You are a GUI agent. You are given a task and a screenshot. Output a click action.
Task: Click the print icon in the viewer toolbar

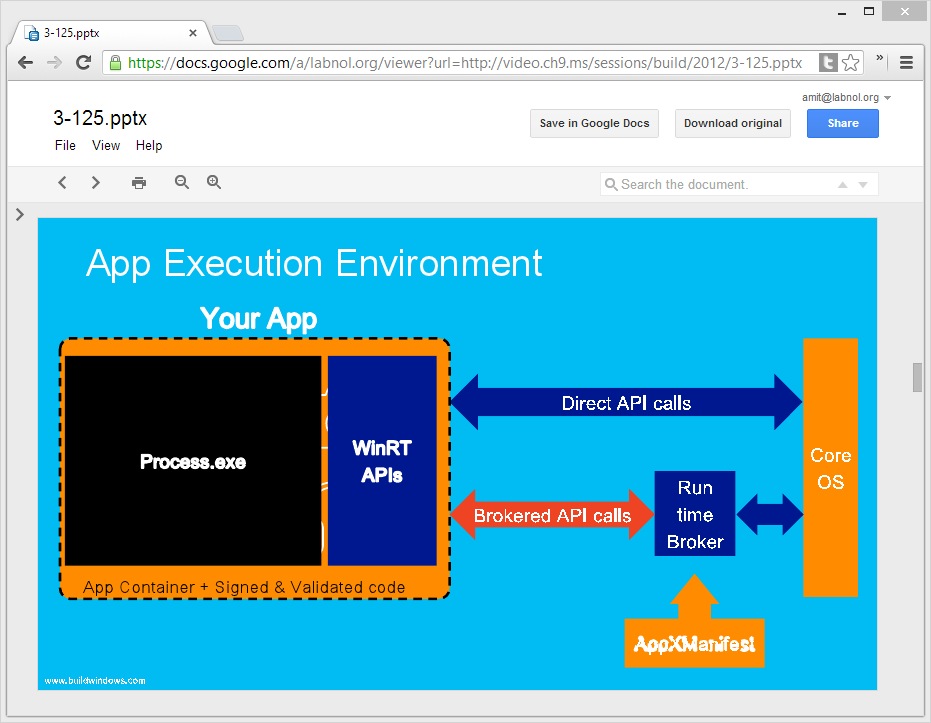[x=138, y=182]
